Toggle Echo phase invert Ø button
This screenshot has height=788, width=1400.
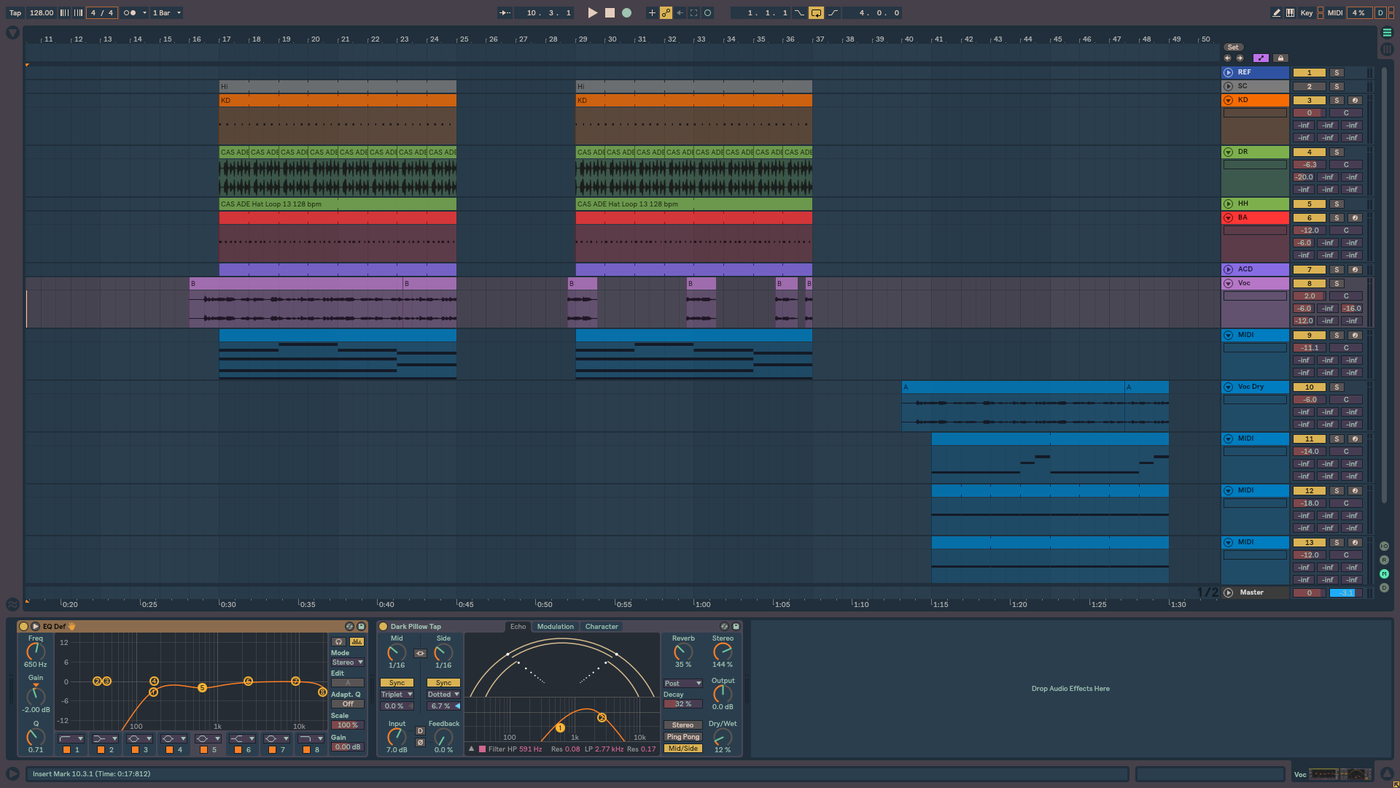pos(421,742)
